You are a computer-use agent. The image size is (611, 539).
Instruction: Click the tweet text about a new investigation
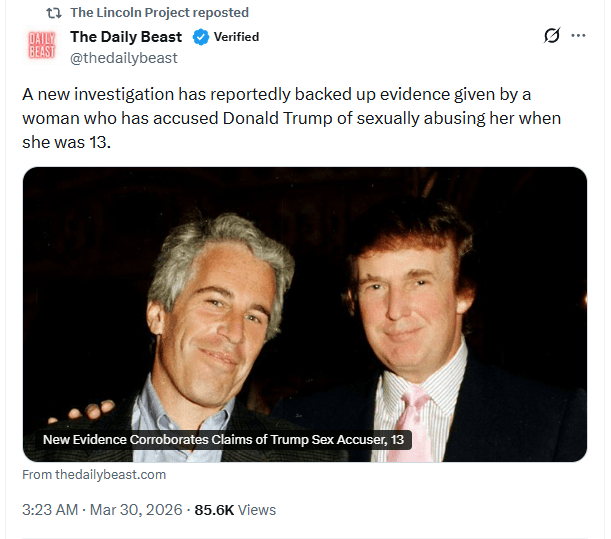[290, 118]
